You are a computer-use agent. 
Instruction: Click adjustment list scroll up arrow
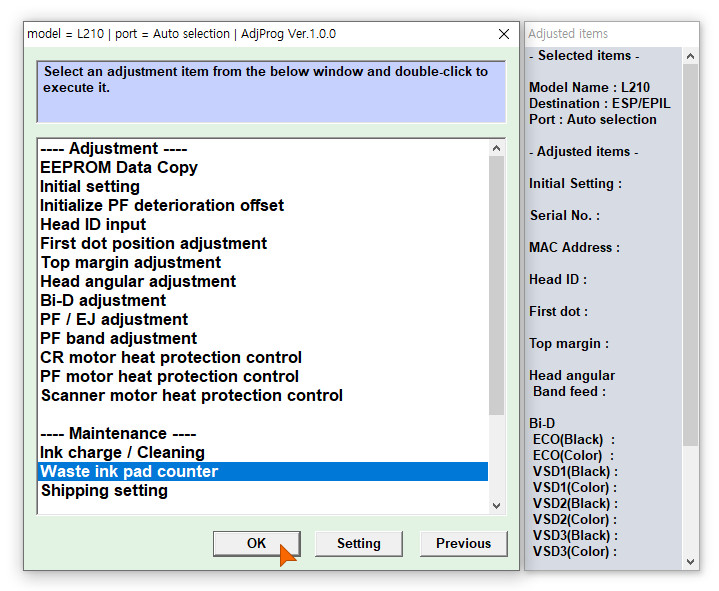(x=496, y=148)
